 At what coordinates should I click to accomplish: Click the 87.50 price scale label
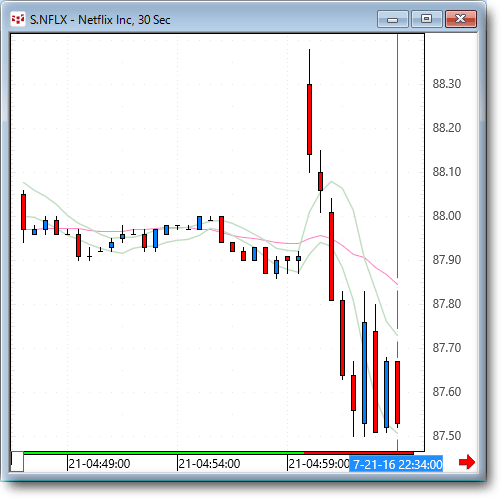coord(447,436)
